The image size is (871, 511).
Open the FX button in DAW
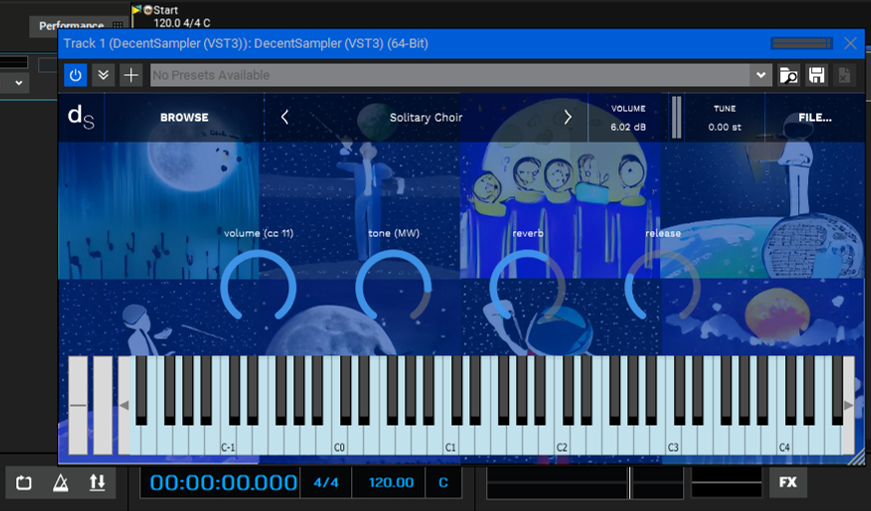pos(788,482)
